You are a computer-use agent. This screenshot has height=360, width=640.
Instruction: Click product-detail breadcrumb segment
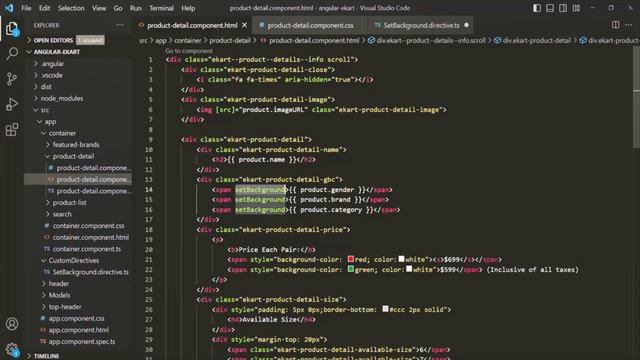230,40
